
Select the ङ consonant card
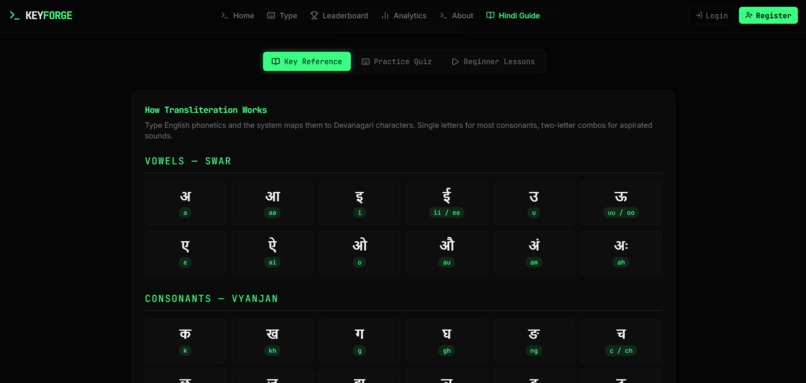coord(534,341)
